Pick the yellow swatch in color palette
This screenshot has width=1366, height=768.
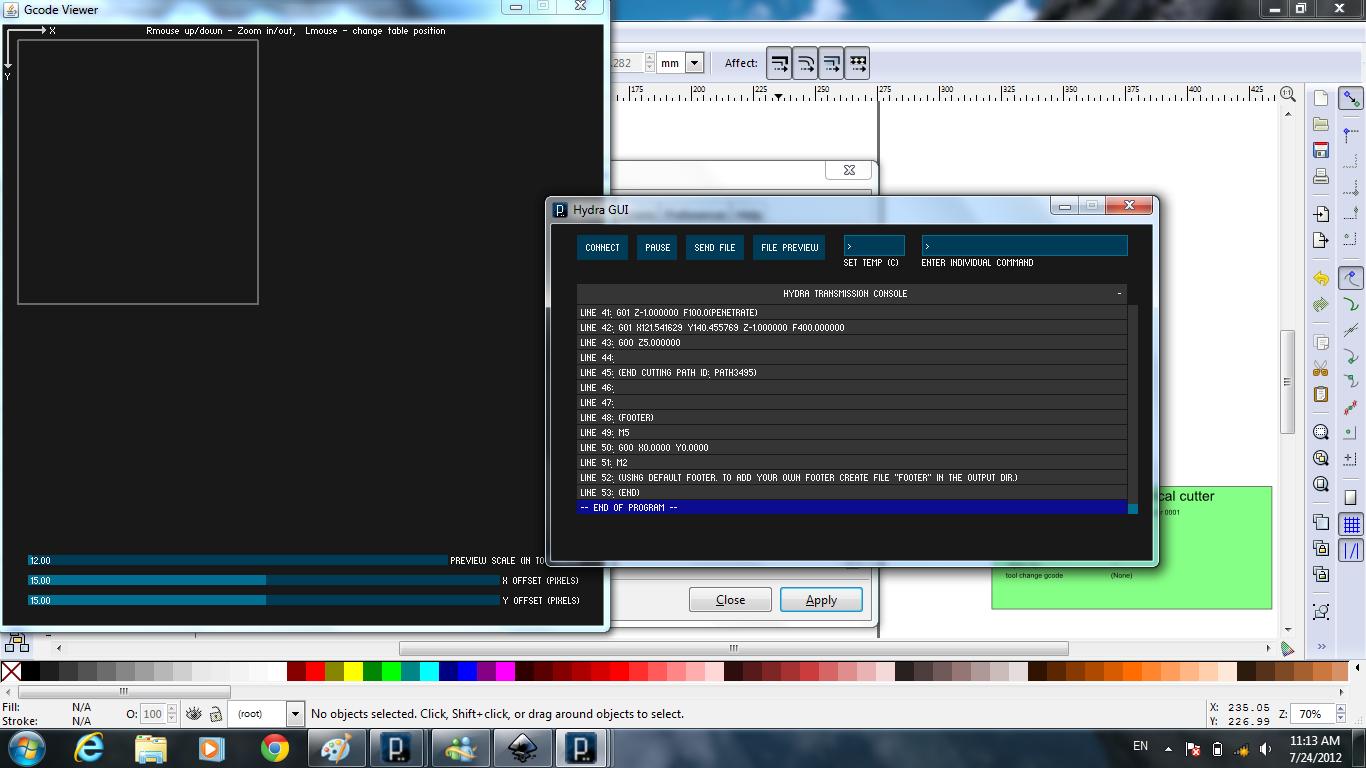point(353,671)
